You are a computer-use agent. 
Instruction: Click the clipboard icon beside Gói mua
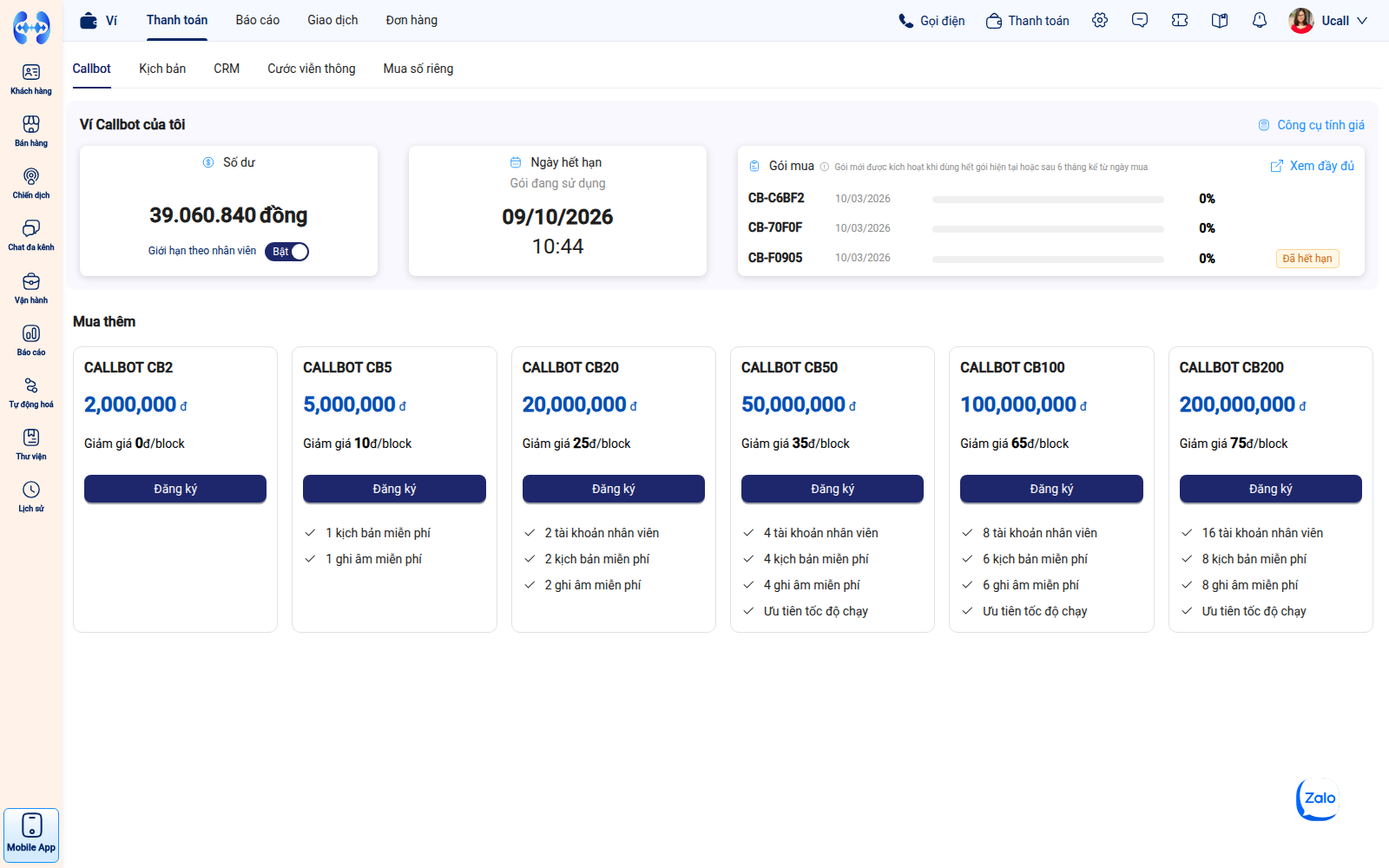pyautogui.click(x=754, y=166)
